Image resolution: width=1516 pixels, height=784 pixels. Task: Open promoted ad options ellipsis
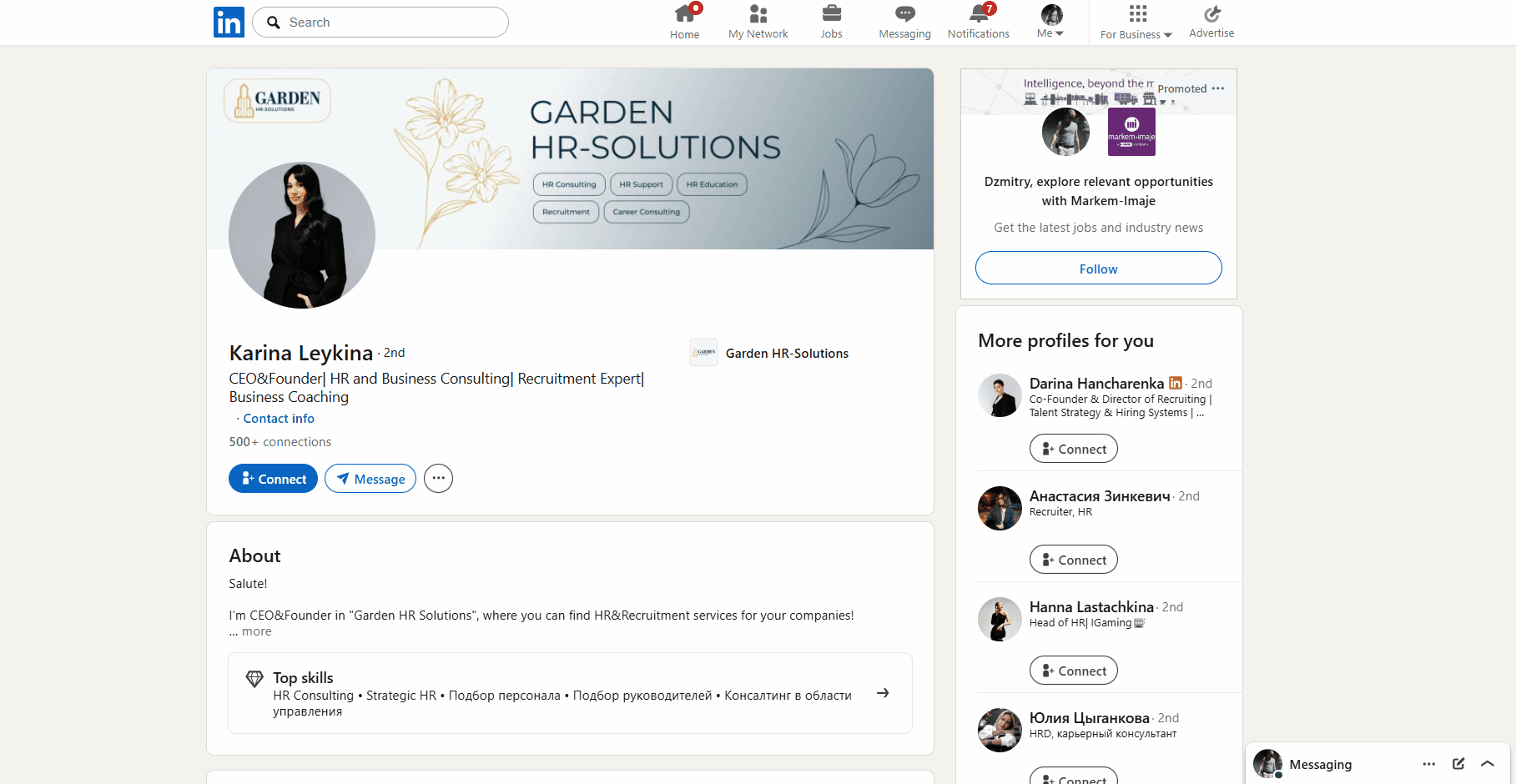[1218, 88]
